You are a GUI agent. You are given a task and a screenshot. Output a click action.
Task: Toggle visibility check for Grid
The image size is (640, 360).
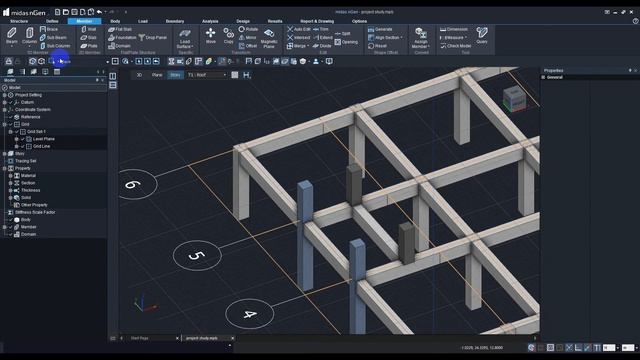coord(11,124)
